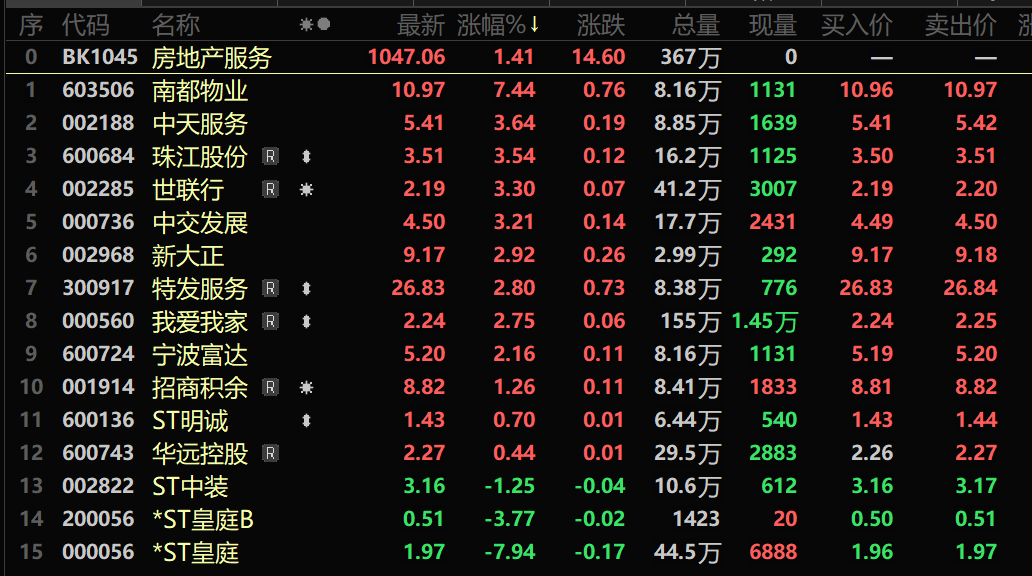Click stock code 000056
The width and height of the screenshot is (1032, 576).
coord(98,552)
